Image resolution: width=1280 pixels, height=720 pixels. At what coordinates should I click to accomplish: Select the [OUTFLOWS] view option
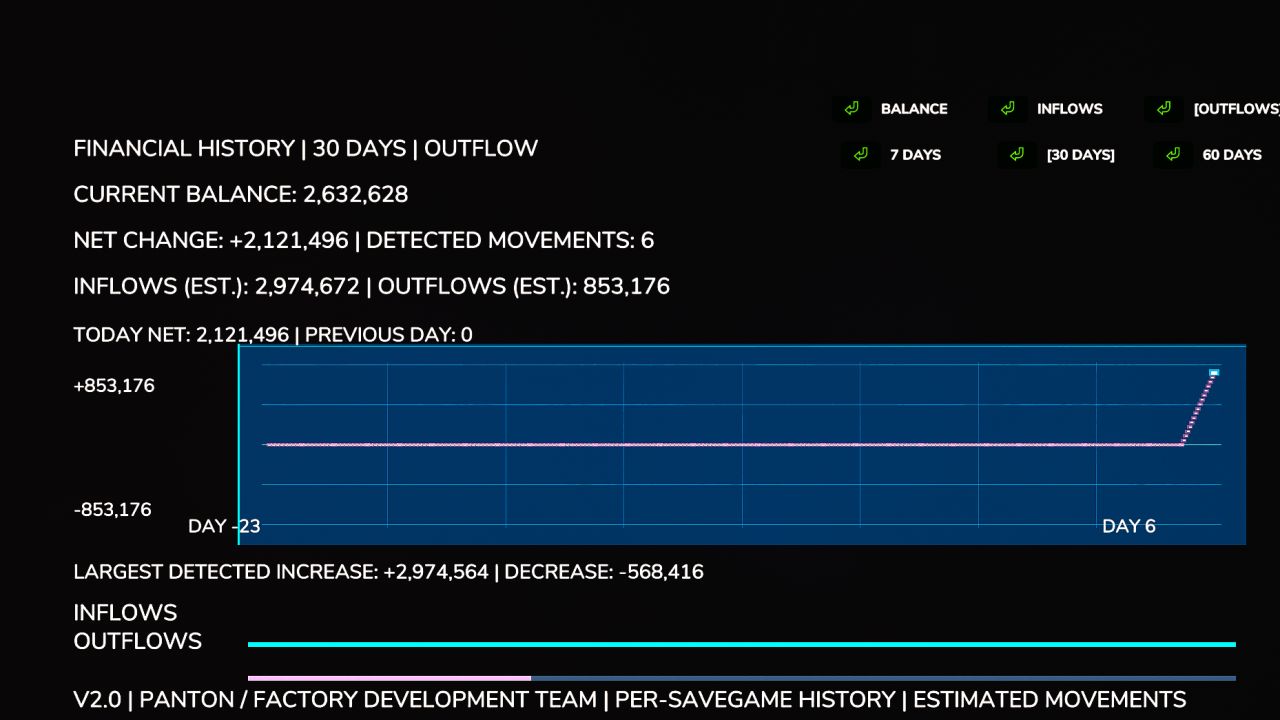click(x=1236, y=109)
